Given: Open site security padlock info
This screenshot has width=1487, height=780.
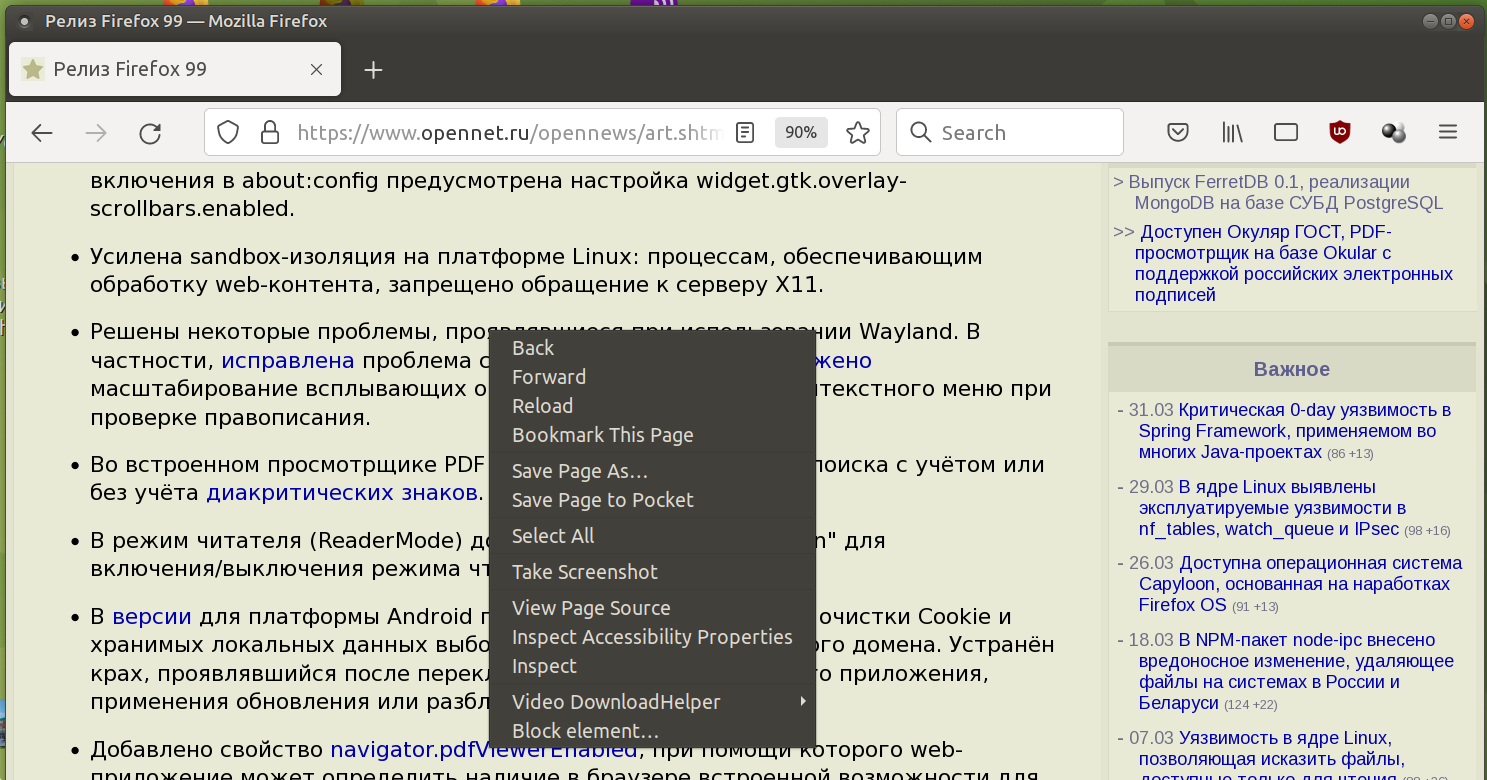Looking at the screenshot, I should [x=269, y=133].
